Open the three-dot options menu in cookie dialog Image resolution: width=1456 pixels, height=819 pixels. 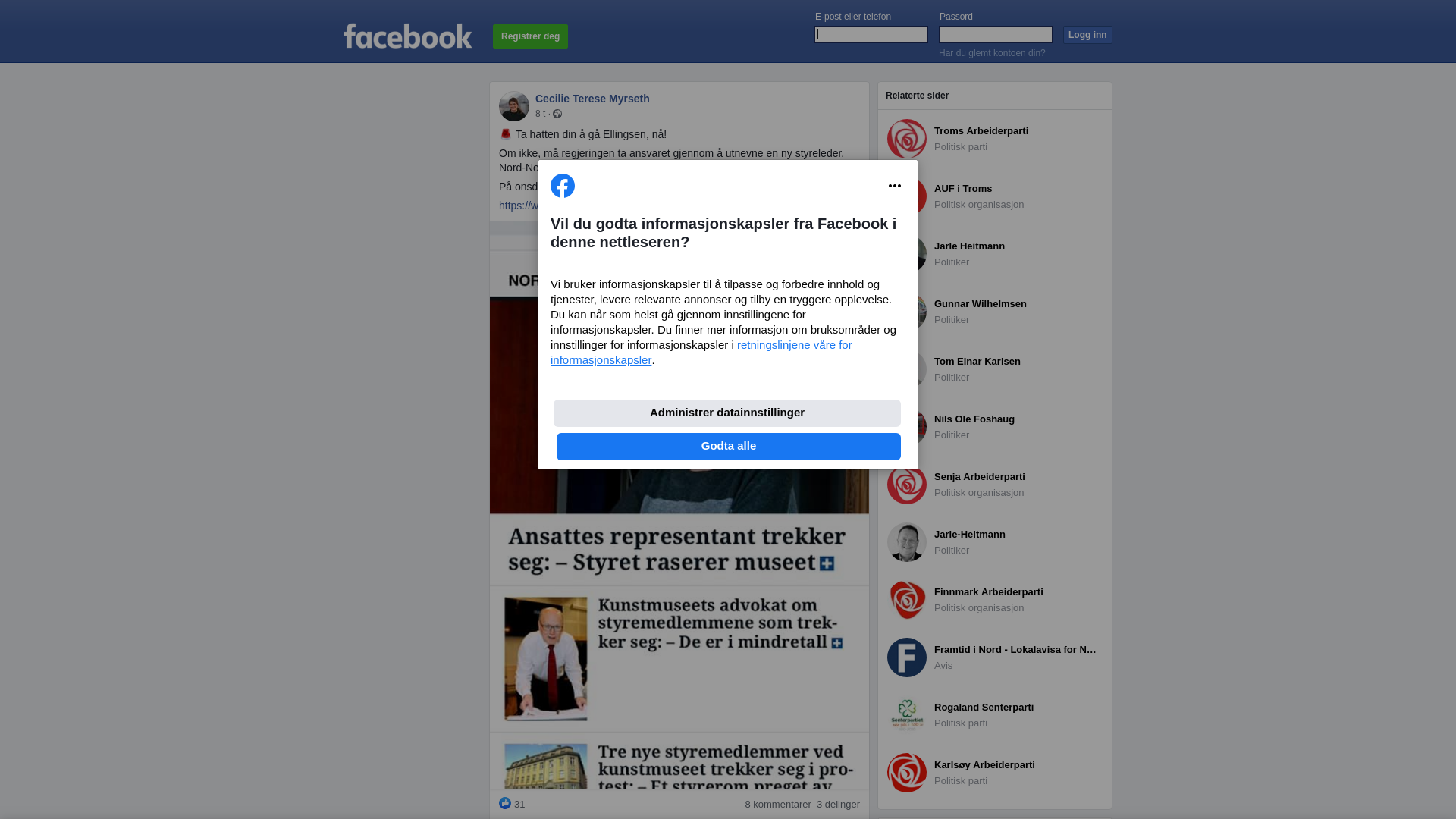(895, 186)
